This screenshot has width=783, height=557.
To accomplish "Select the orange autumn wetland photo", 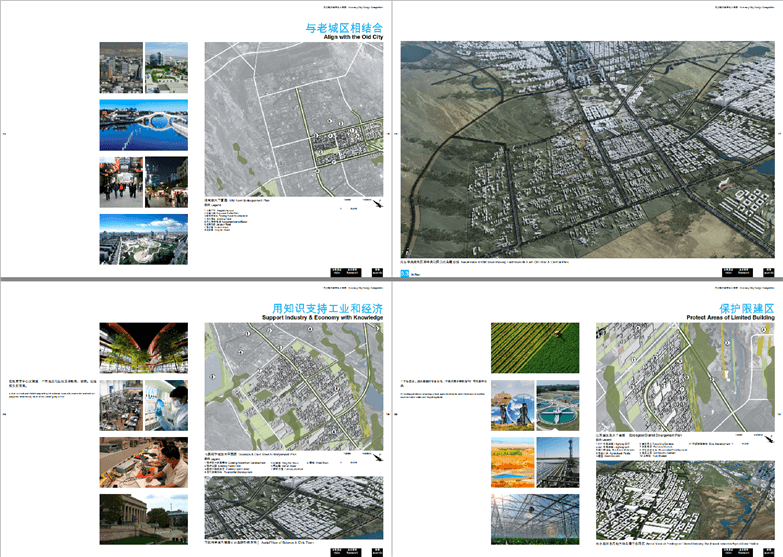I will 513,463.
